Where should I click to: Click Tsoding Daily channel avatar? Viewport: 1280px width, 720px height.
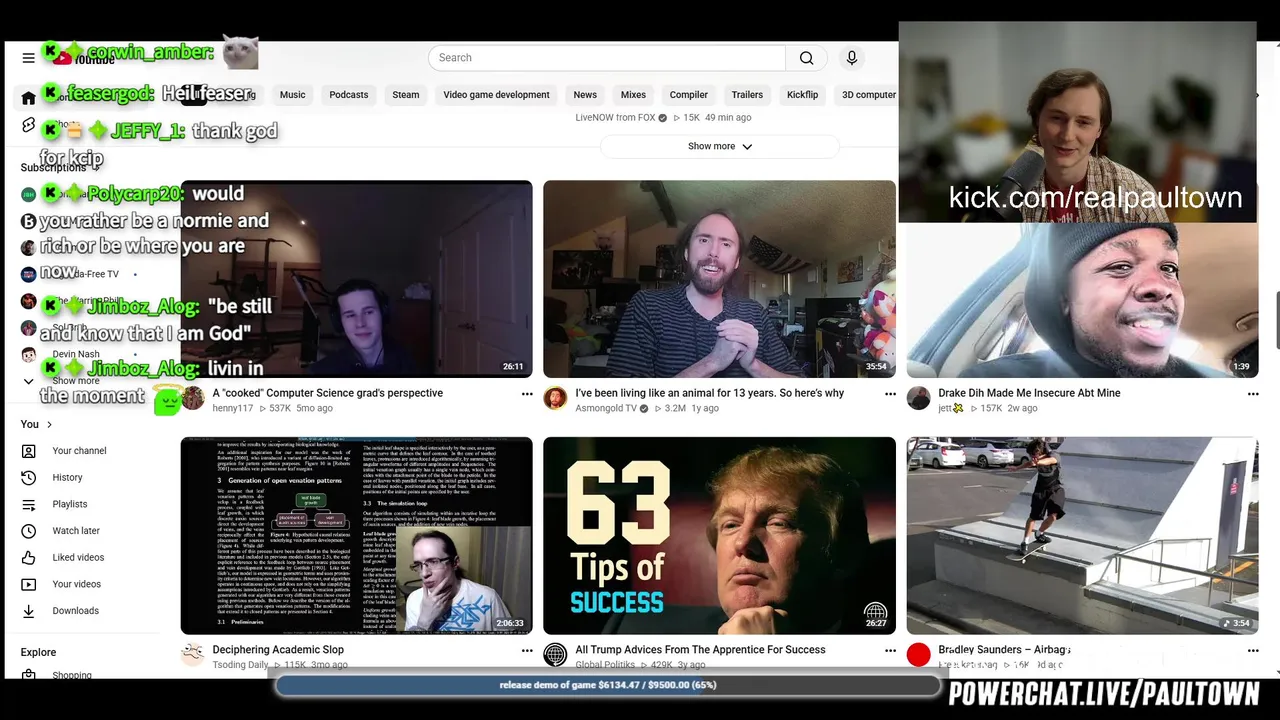(x=192, y=655)
